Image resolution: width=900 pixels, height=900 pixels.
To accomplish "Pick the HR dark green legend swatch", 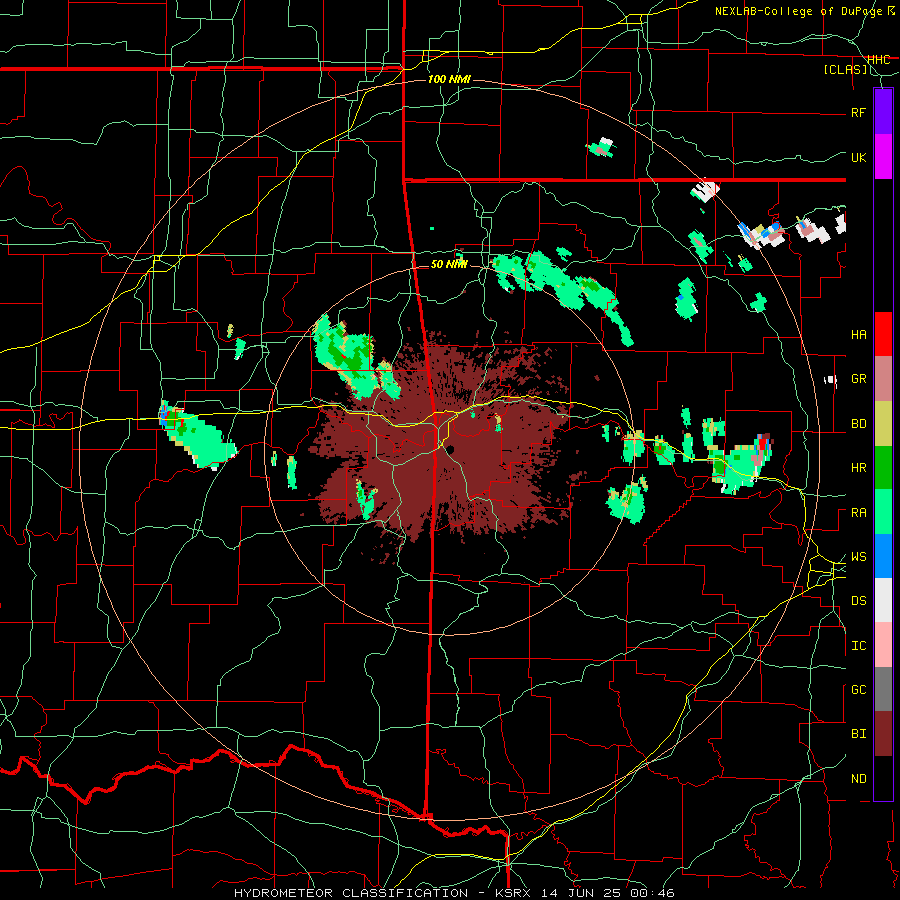I will (883, 468).
